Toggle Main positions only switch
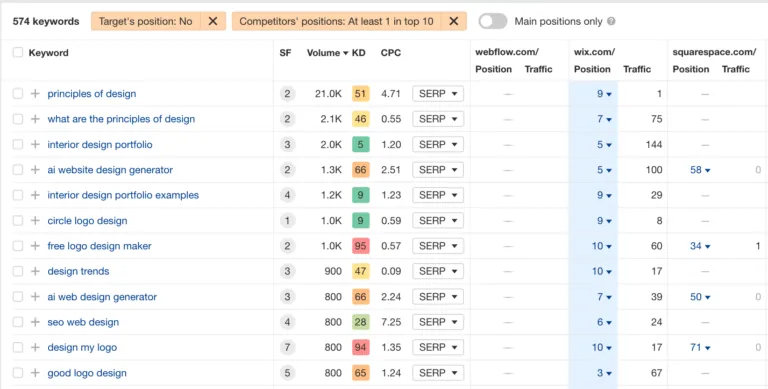The width and height of the screenshot is (768, 389). pos(493,21)
